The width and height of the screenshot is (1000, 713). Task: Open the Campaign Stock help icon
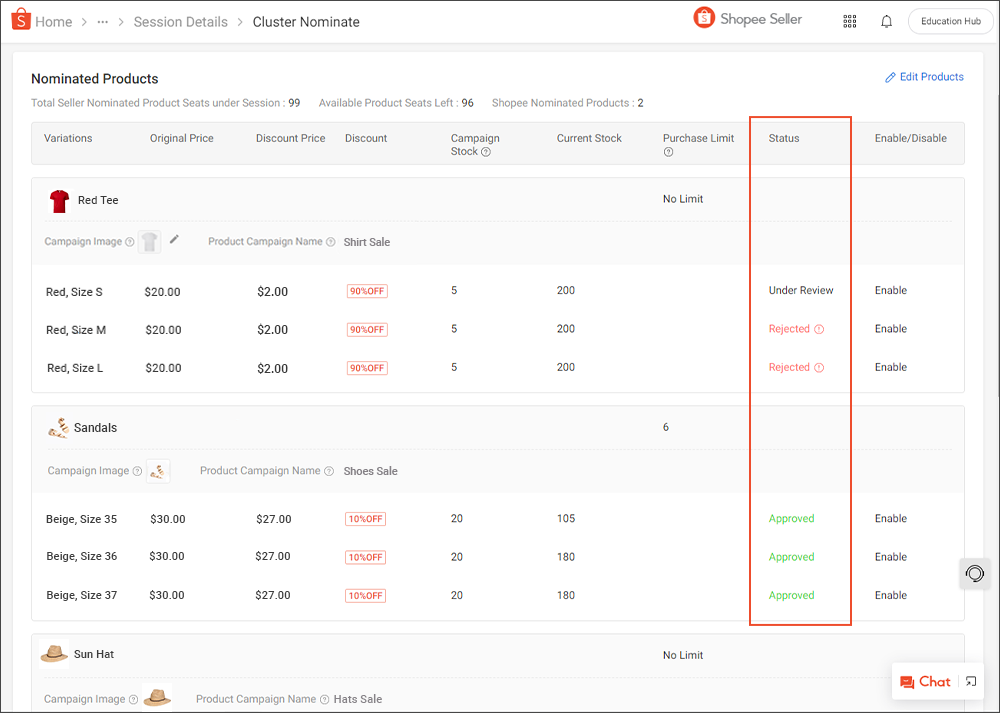(x=488, y=151)
